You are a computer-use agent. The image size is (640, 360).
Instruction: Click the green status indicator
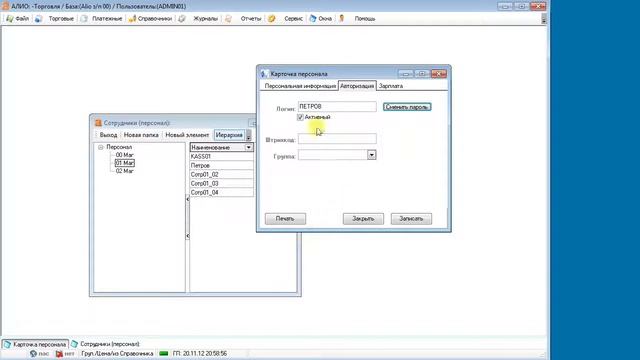click(x=164, y=353)
